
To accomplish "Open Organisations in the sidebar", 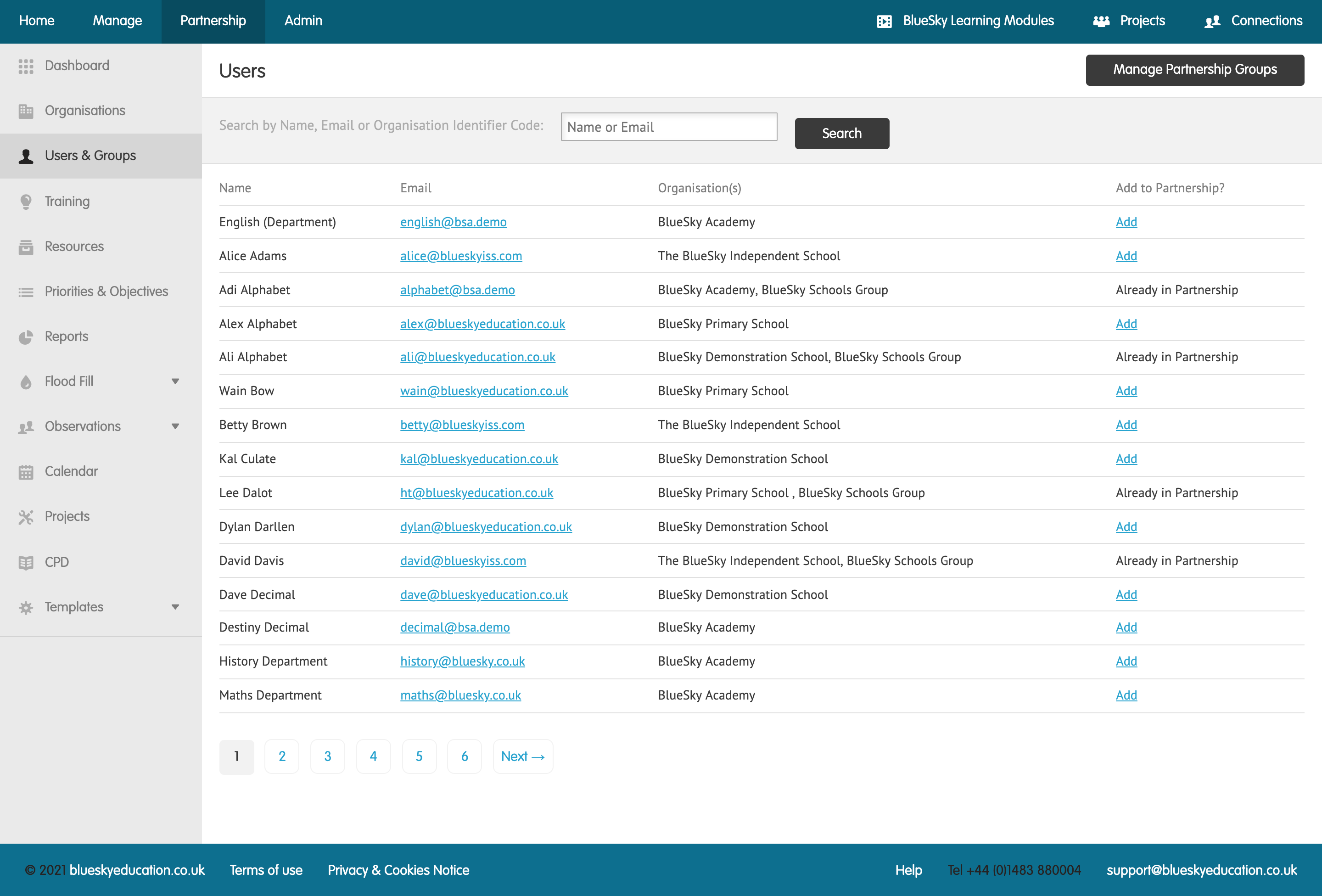I will 101,111.
